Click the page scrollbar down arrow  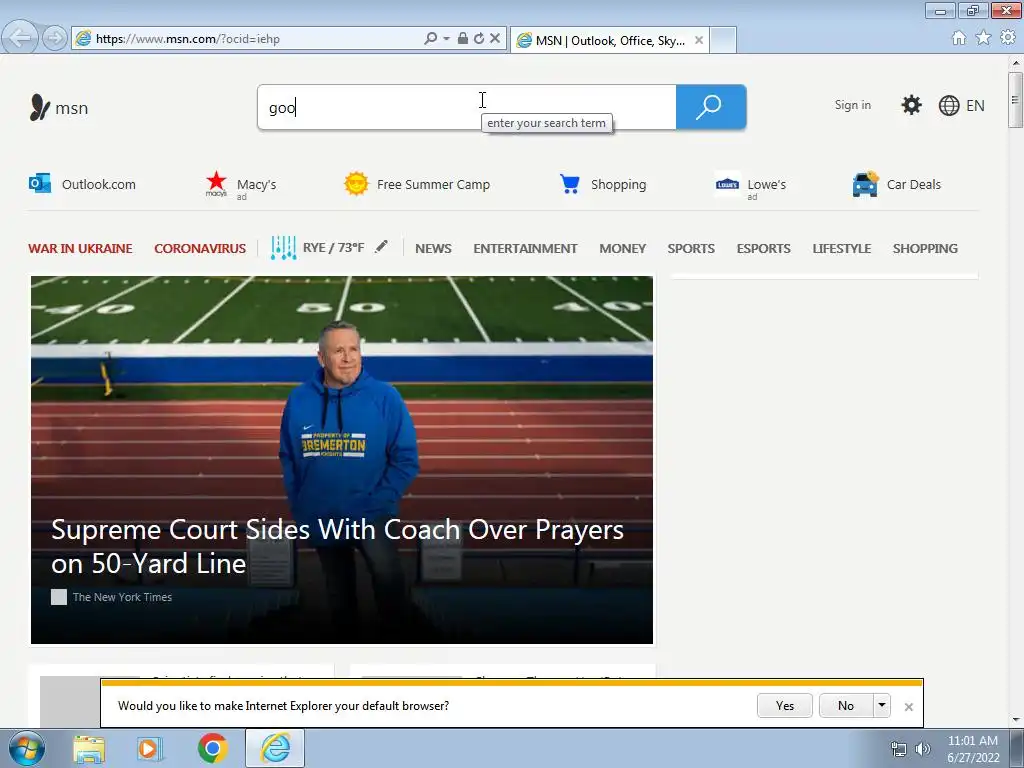coord(1016,720)
